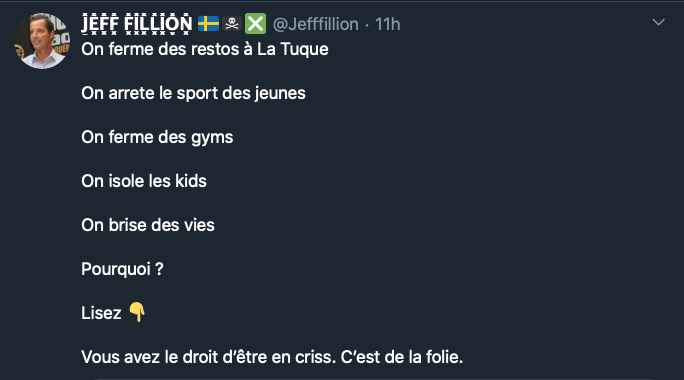Click the line 'On arrete le sport des jeunes'
Viewport: 684px width, 380px height.
(x=193, y=93)
